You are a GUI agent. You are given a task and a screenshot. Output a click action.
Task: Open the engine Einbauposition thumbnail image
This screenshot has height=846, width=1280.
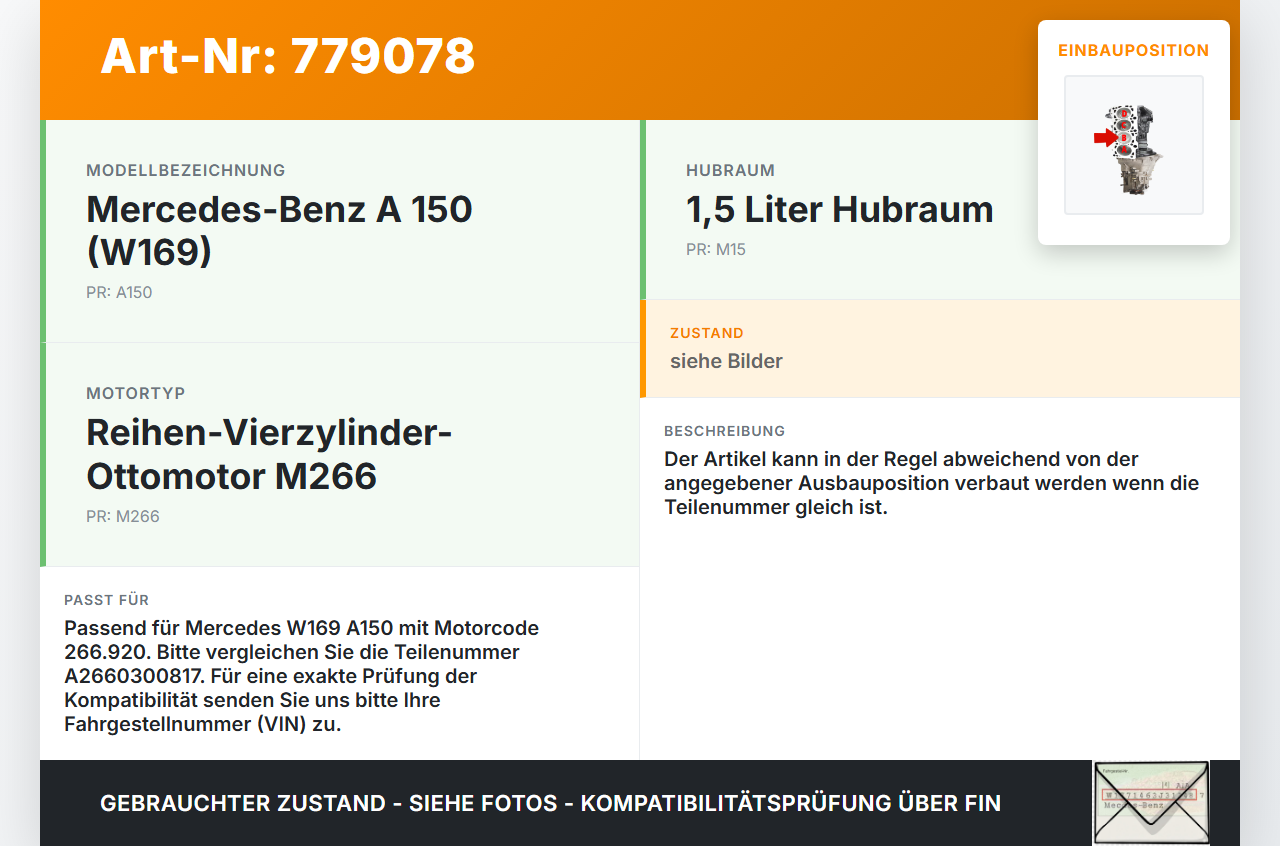(1134, 145)
